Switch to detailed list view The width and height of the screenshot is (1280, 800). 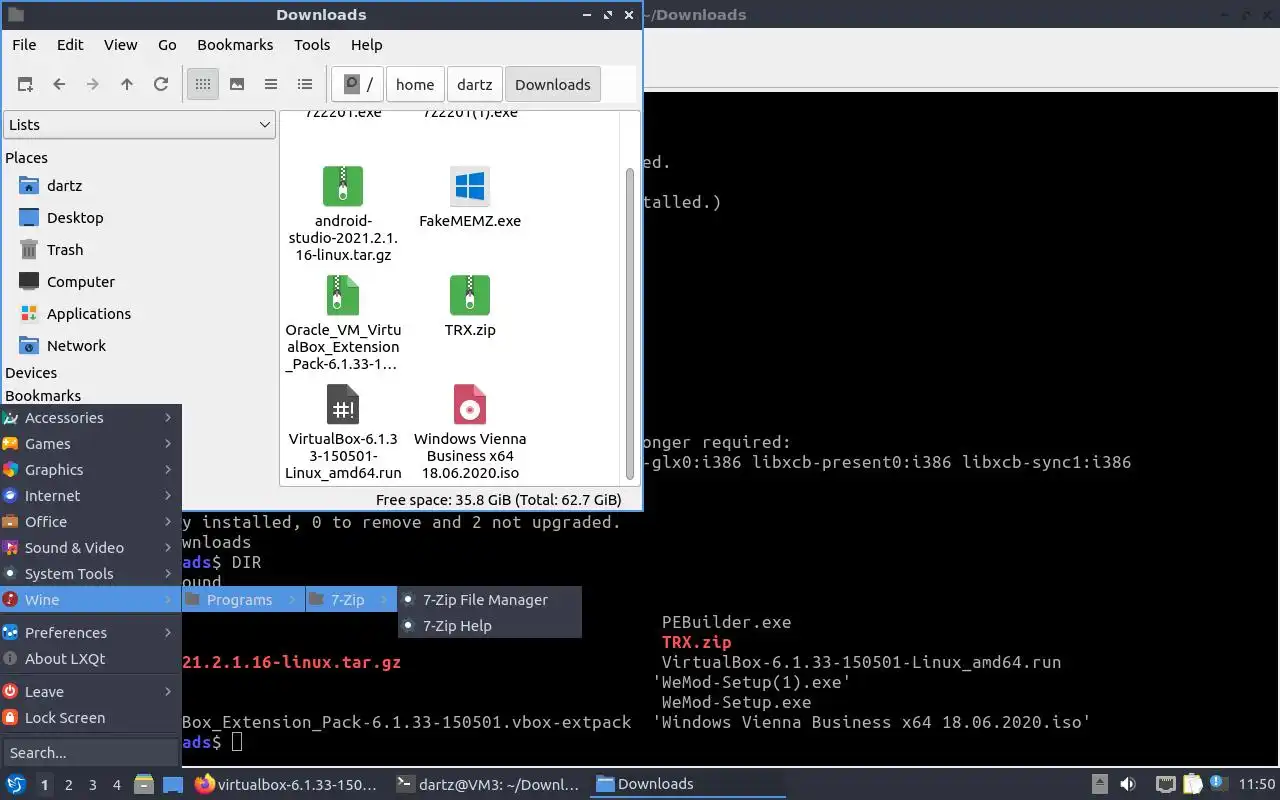click(x=305, y=85)
